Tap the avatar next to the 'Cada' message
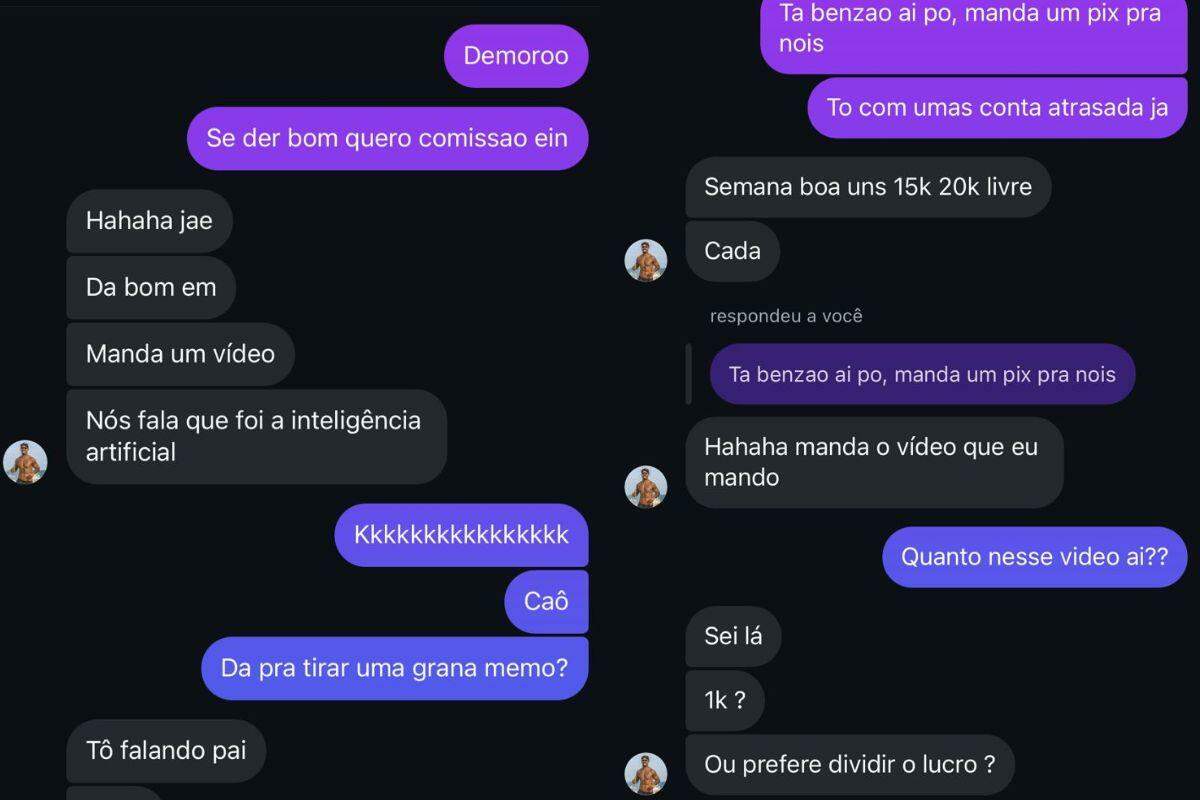The height and width of the screenshot is (800, 1200). click(646, 261)
